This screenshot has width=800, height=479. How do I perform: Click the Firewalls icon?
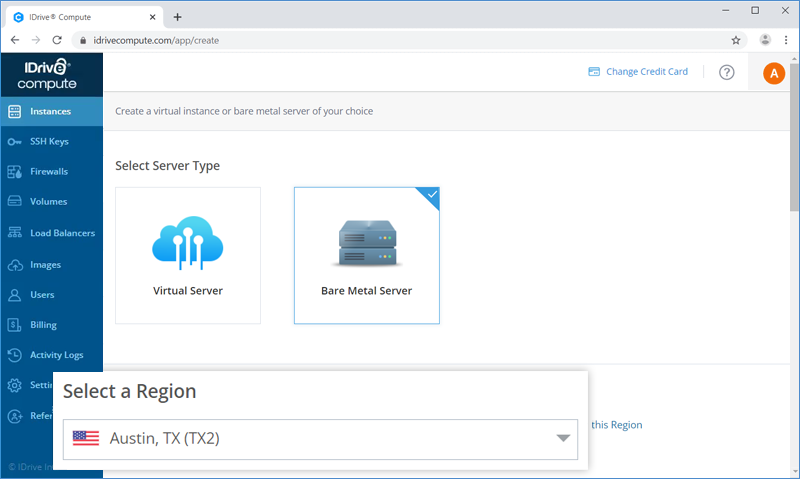[15, 171]
